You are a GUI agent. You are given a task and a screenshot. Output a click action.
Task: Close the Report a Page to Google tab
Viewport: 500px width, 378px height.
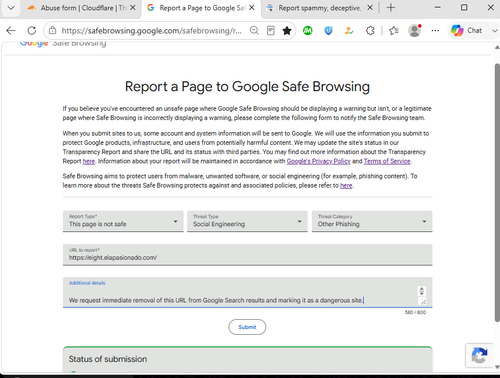pos(252,8)
